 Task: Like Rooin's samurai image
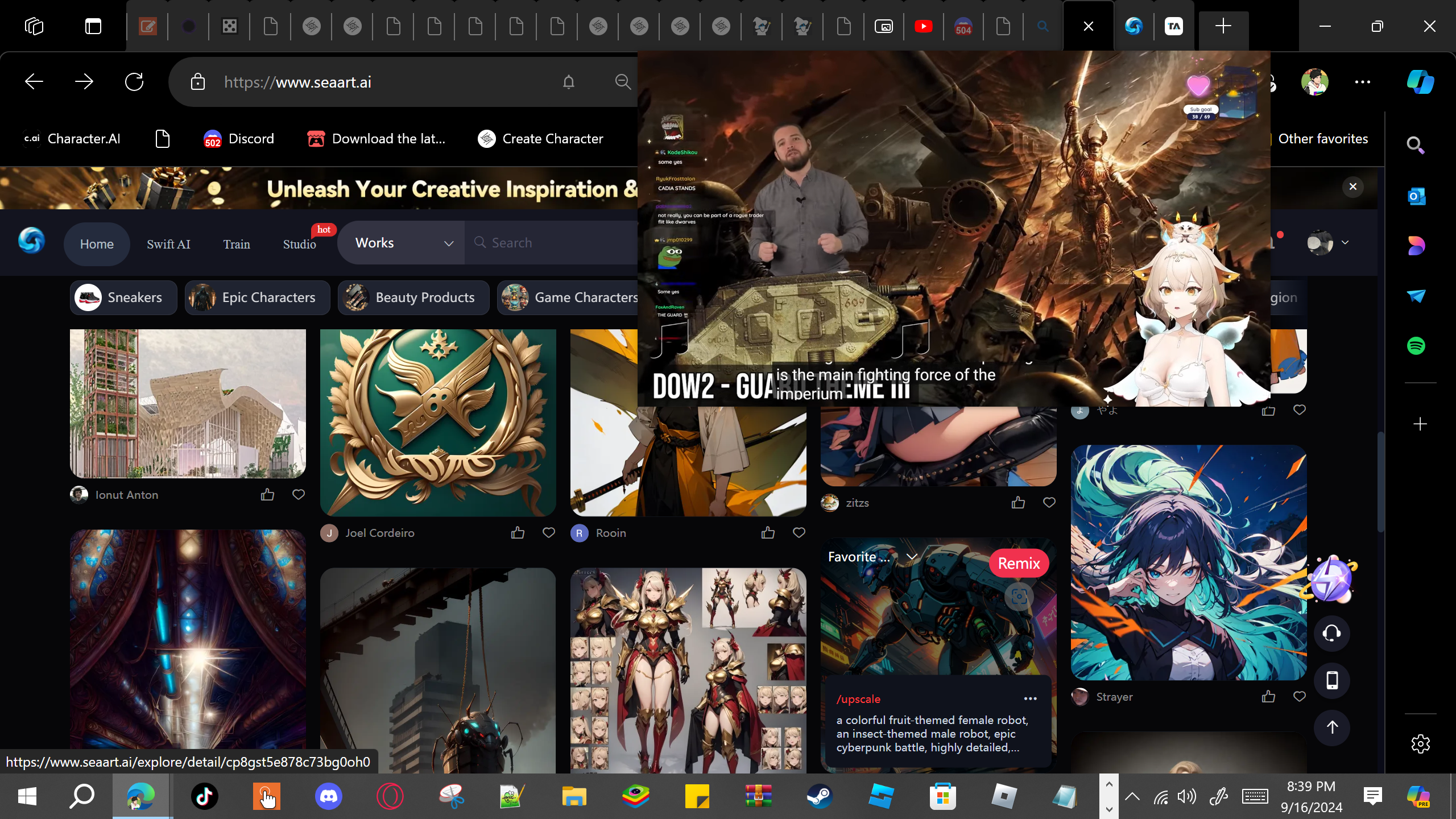click(x=768, y=533)
